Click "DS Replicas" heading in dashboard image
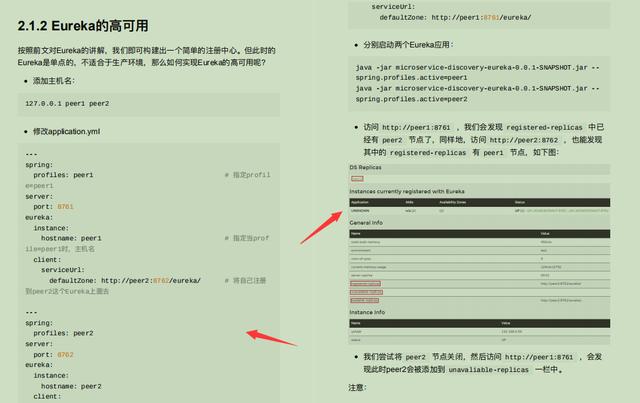Viewport: 640px width, 403px height. 365,167
